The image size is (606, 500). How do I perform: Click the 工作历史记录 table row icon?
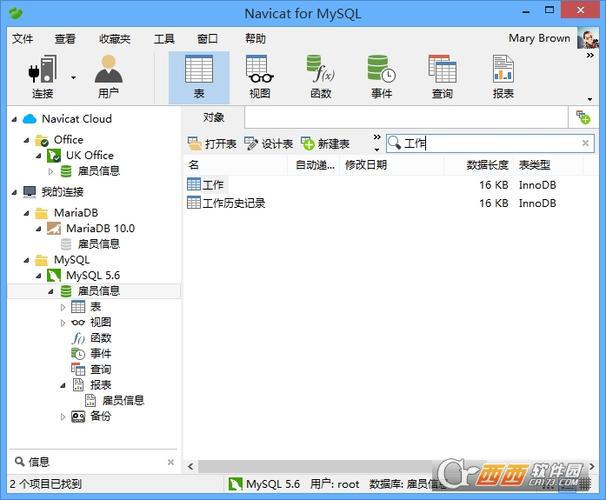tap(194, 202)
